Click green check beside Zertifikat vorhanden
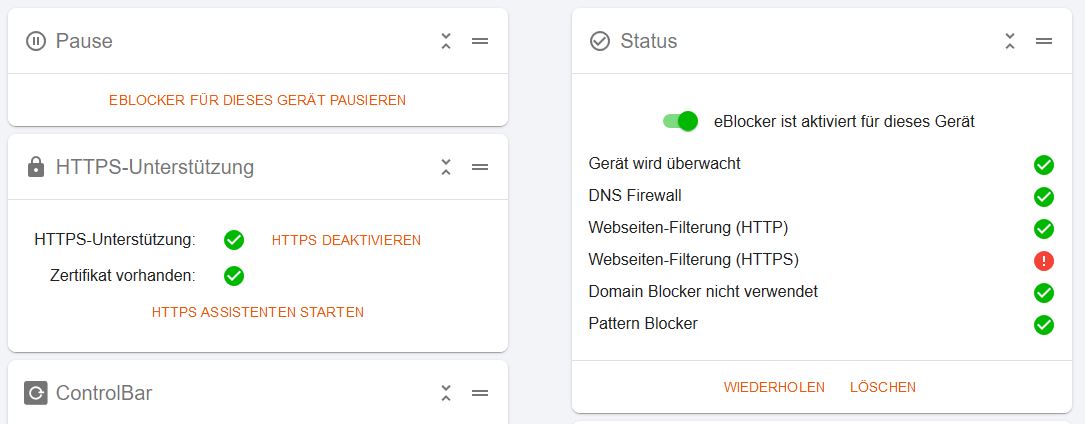This screenshot has width=1085, height=424. click(234, 276)
